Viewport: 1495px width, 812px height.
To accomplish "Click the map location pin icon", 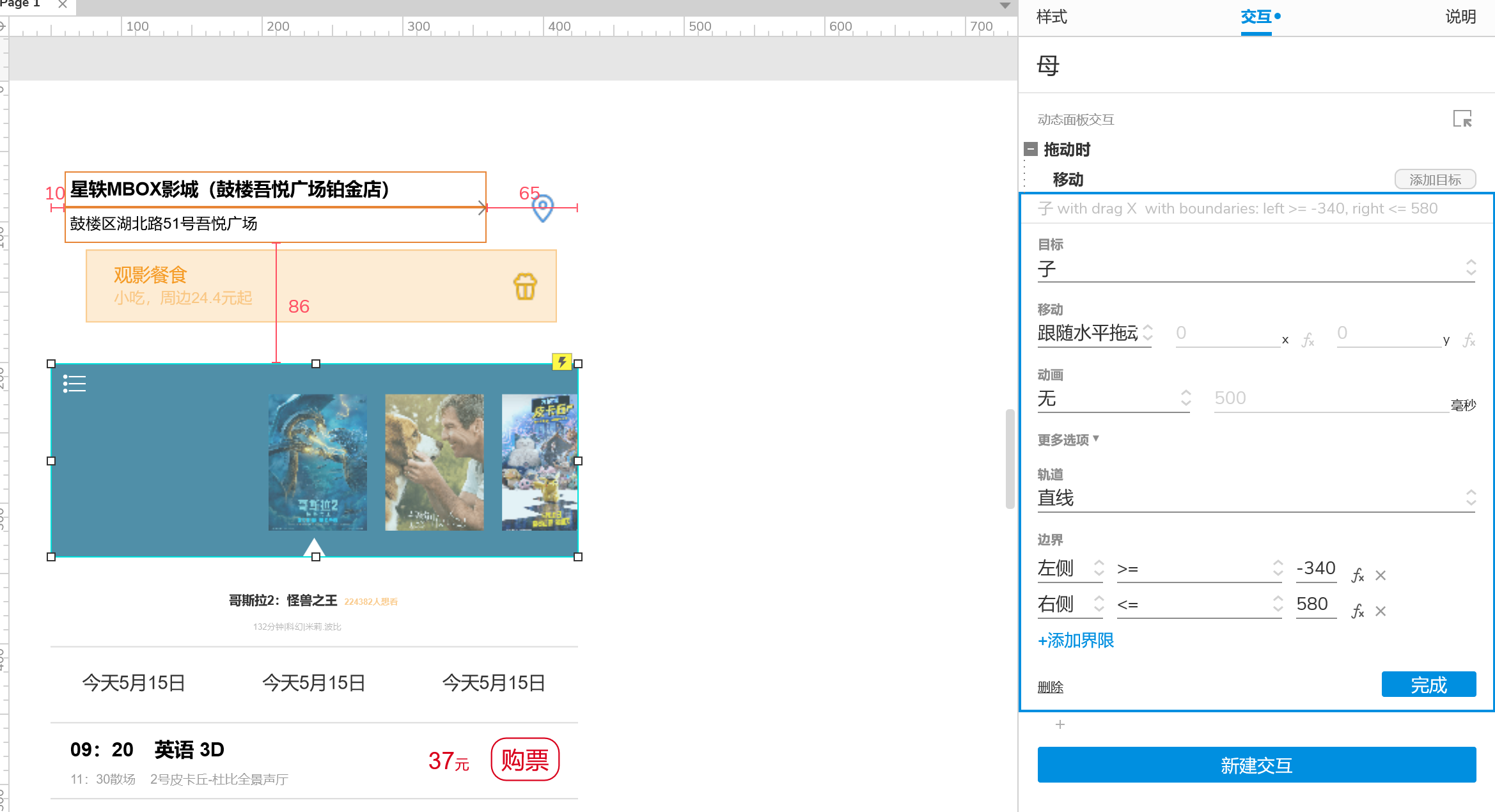I will pyautogui.click(x=543, y=208).
